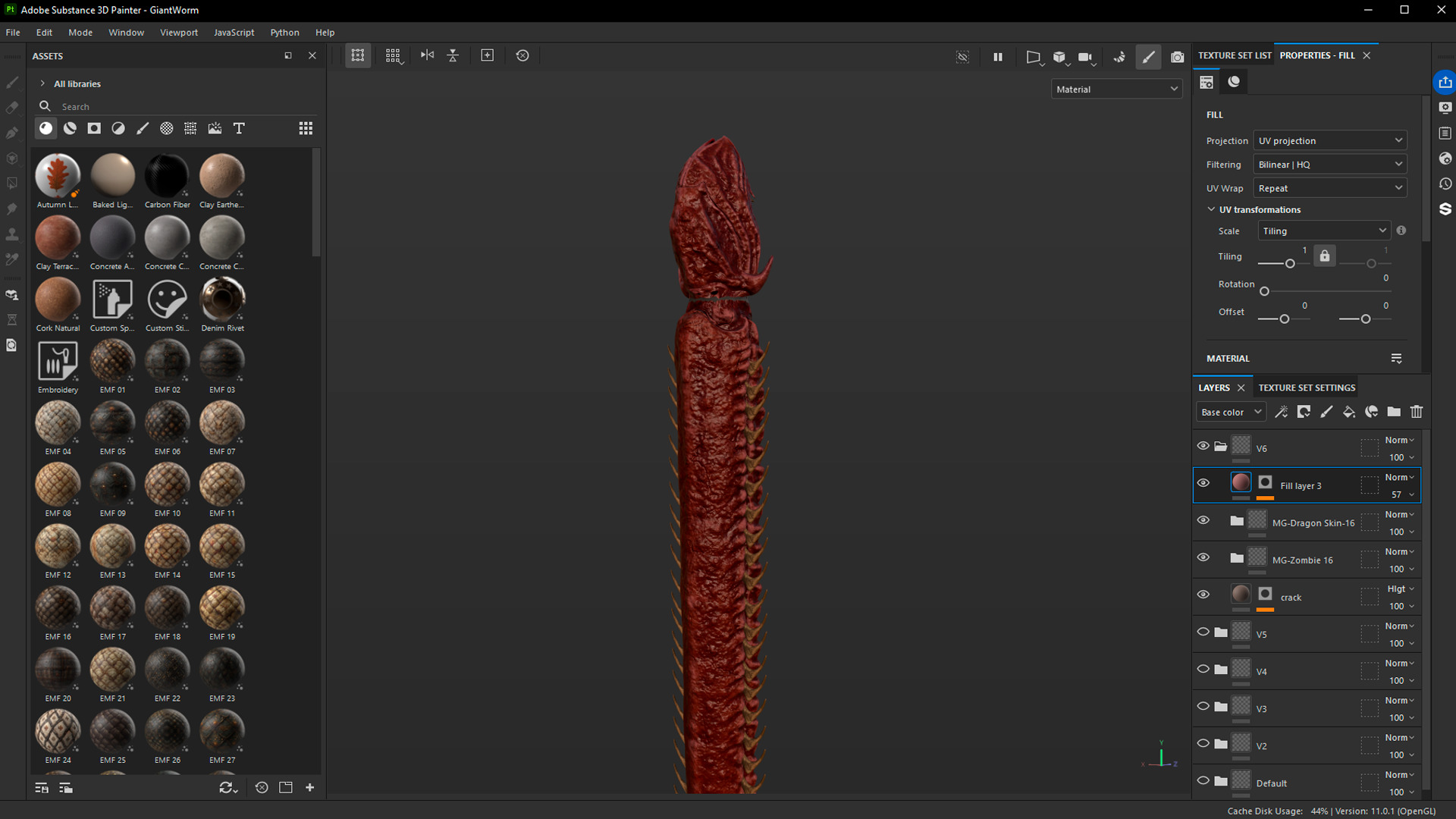Hide Fill layer 3
This screenshot has height=819, width=1456.
1203,483
